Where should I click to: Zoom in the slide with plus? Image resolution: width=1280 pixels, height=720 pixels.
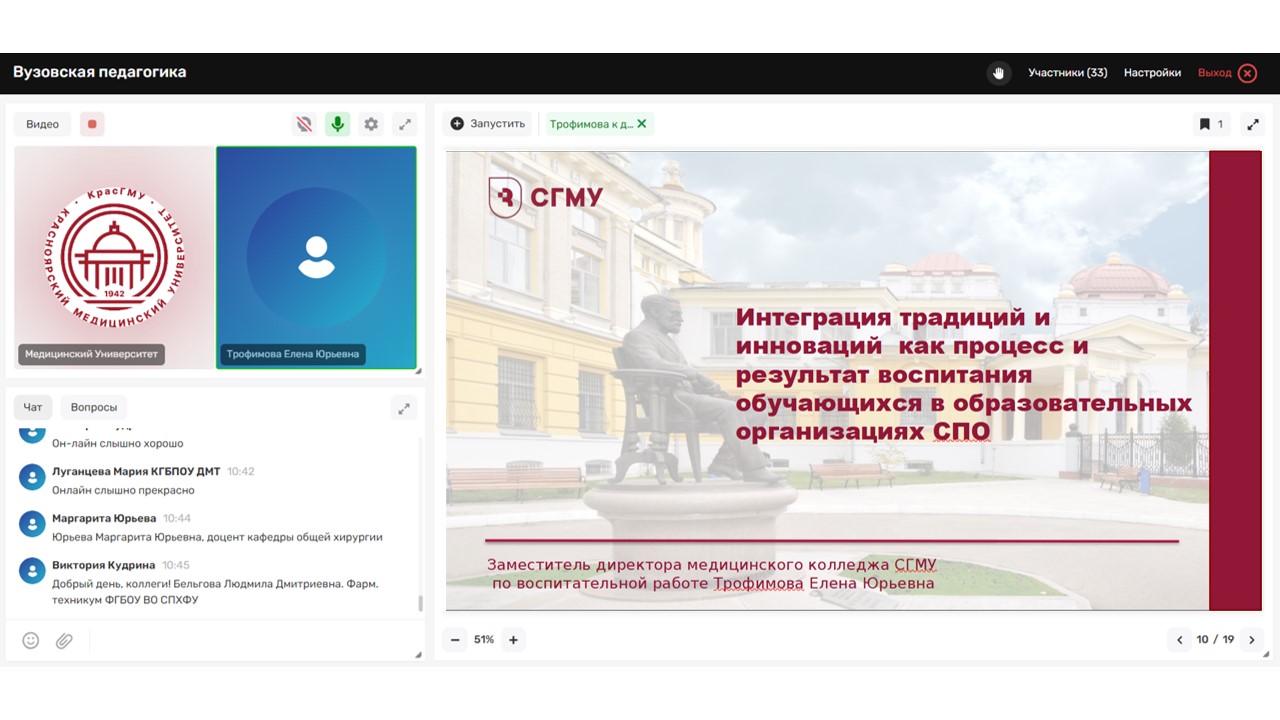point(513,640)
